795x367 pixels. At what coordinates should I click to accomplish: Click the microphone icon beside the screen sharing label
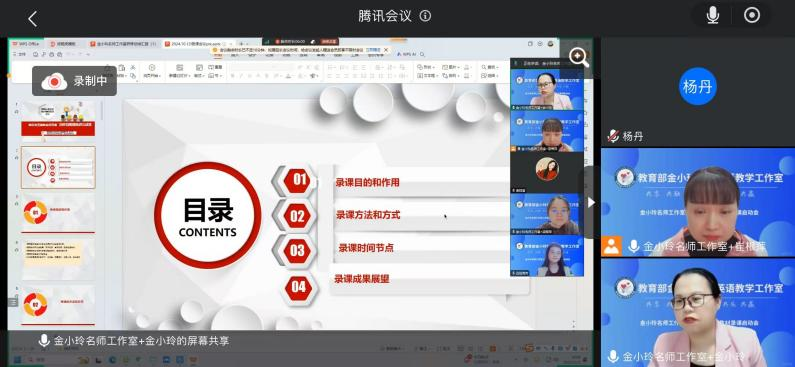[44, 341]
